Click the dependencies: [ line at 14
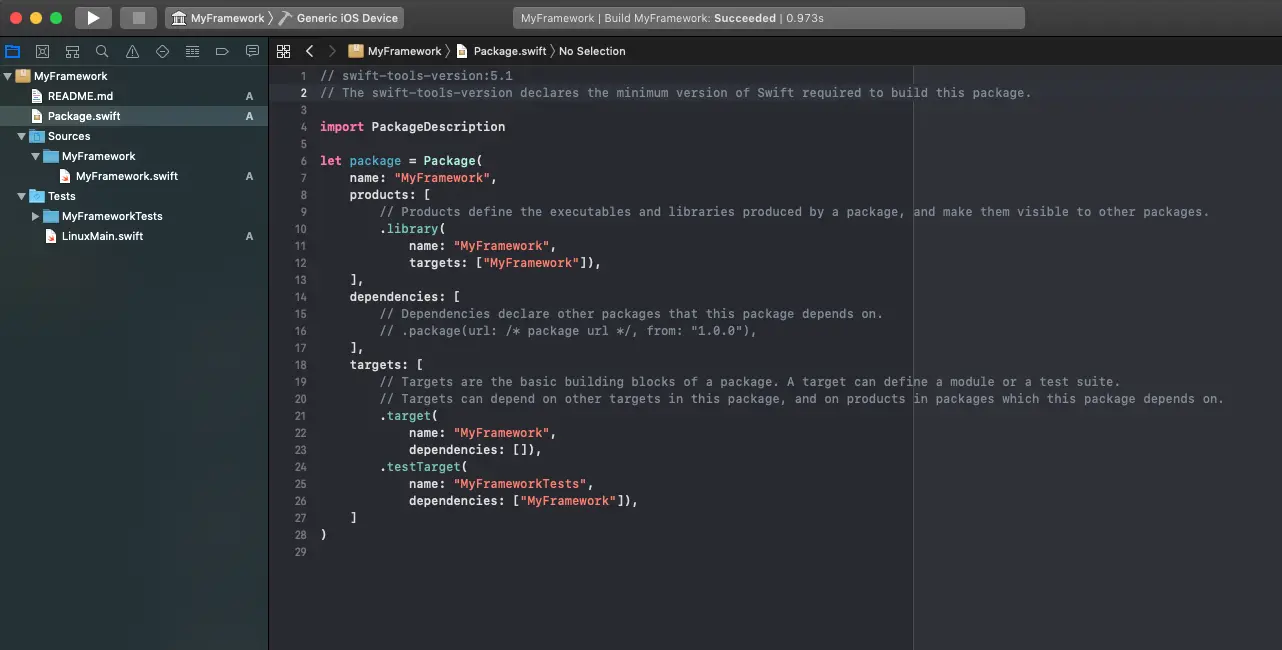The width and height of the screenshot is (1282, 650). (x=405, y=297)
